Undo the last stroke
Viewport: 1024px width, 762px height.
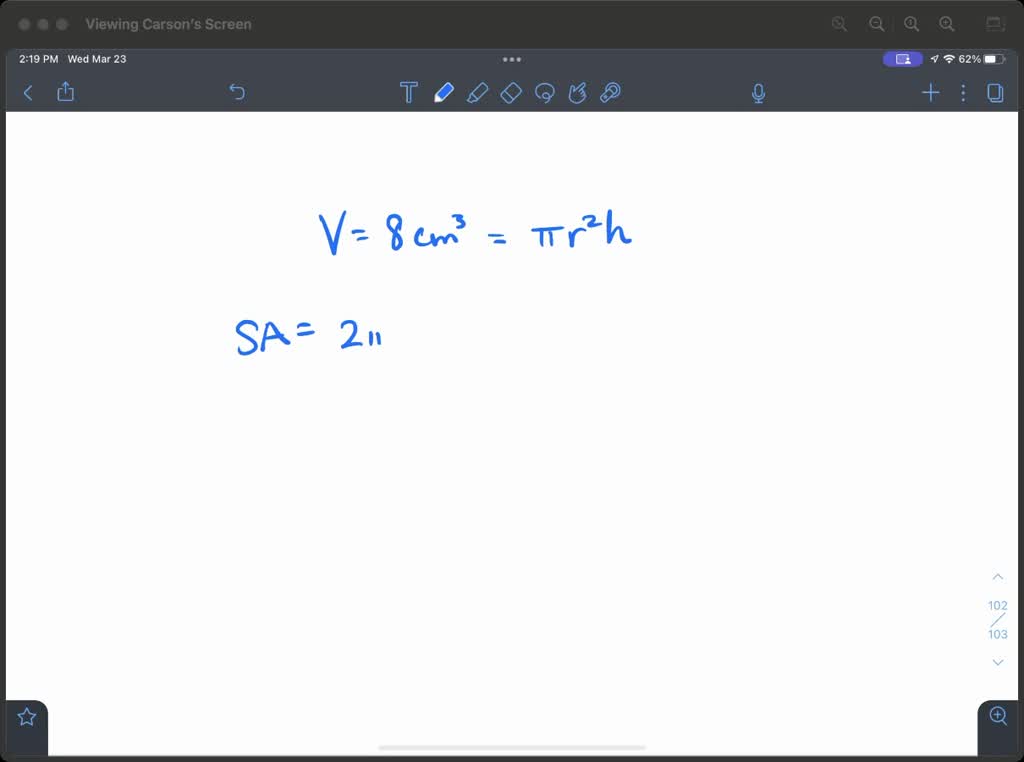pyautogui.click(x=237, y=92)
